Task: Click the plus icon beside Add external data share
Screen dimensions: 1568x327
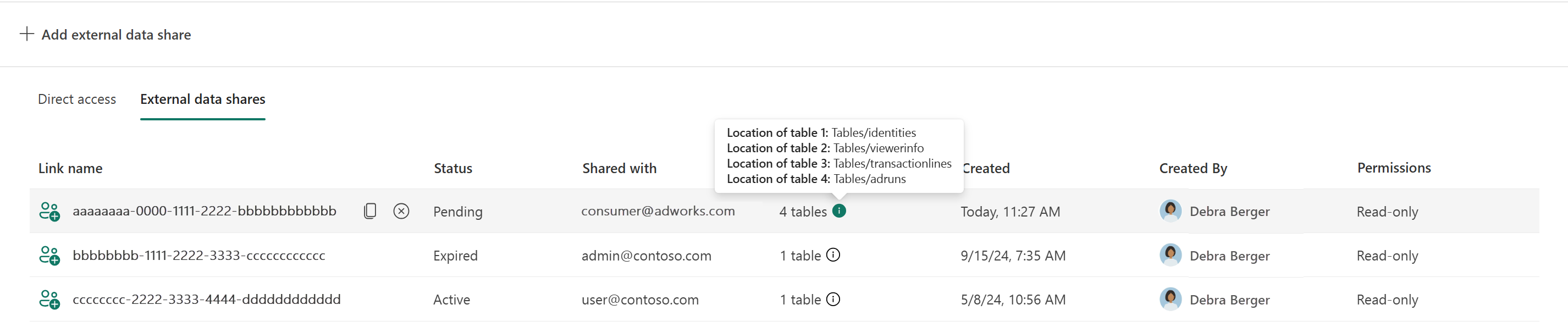Action: pos(27,34)
